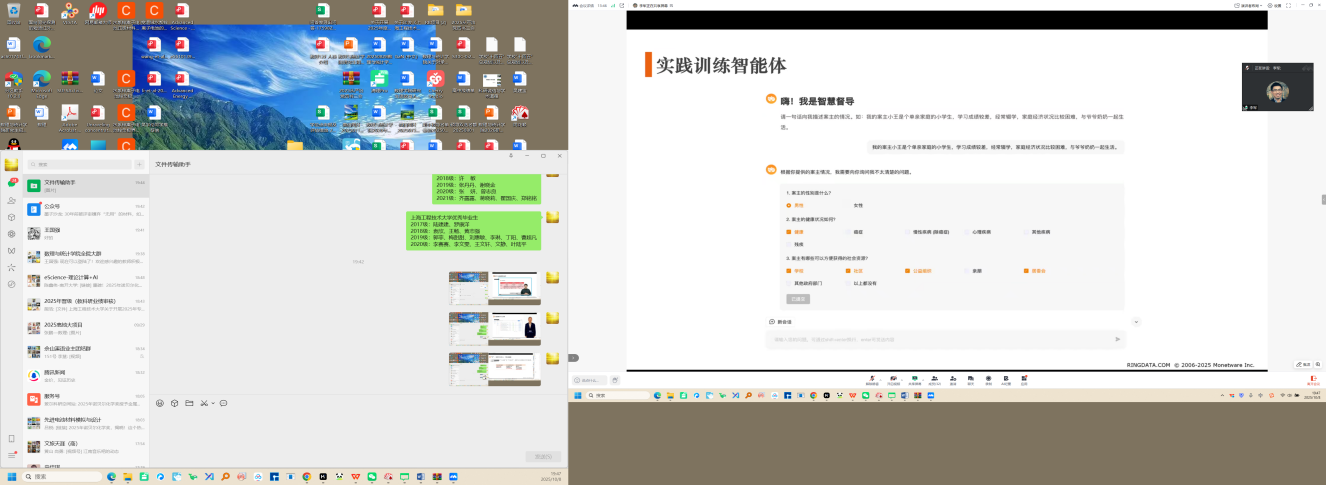Open the 腾讯新闻 chat list entry
The image size is (1326, 485).
click(85, 375)
